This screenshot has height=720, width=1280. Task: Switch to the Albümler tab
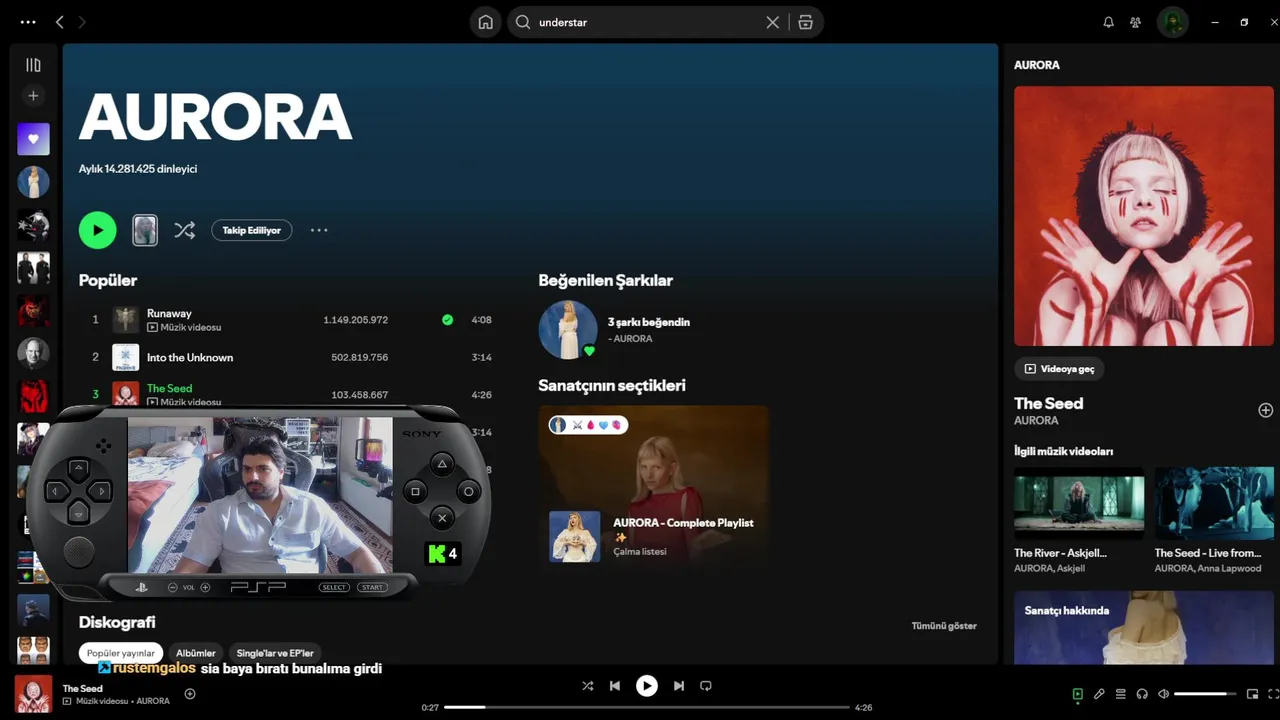196,653
